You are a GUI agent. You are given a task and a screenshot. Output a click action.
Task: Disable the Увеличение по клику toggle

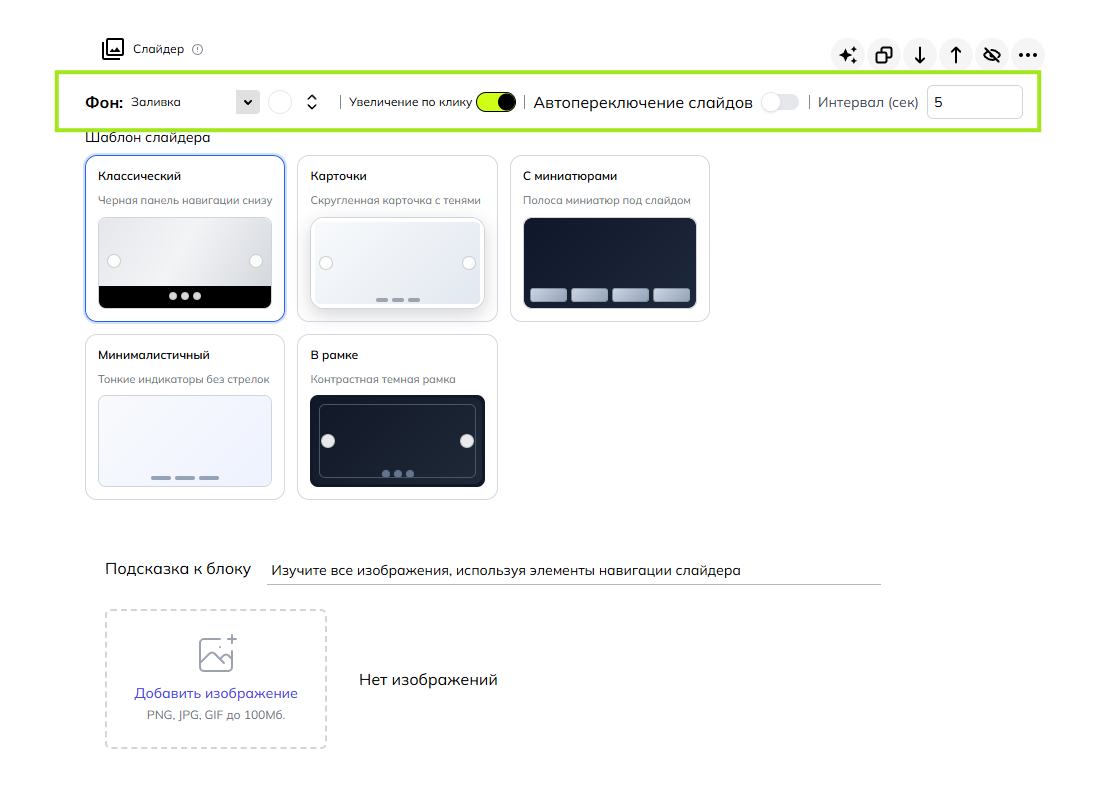pos(496,102)
